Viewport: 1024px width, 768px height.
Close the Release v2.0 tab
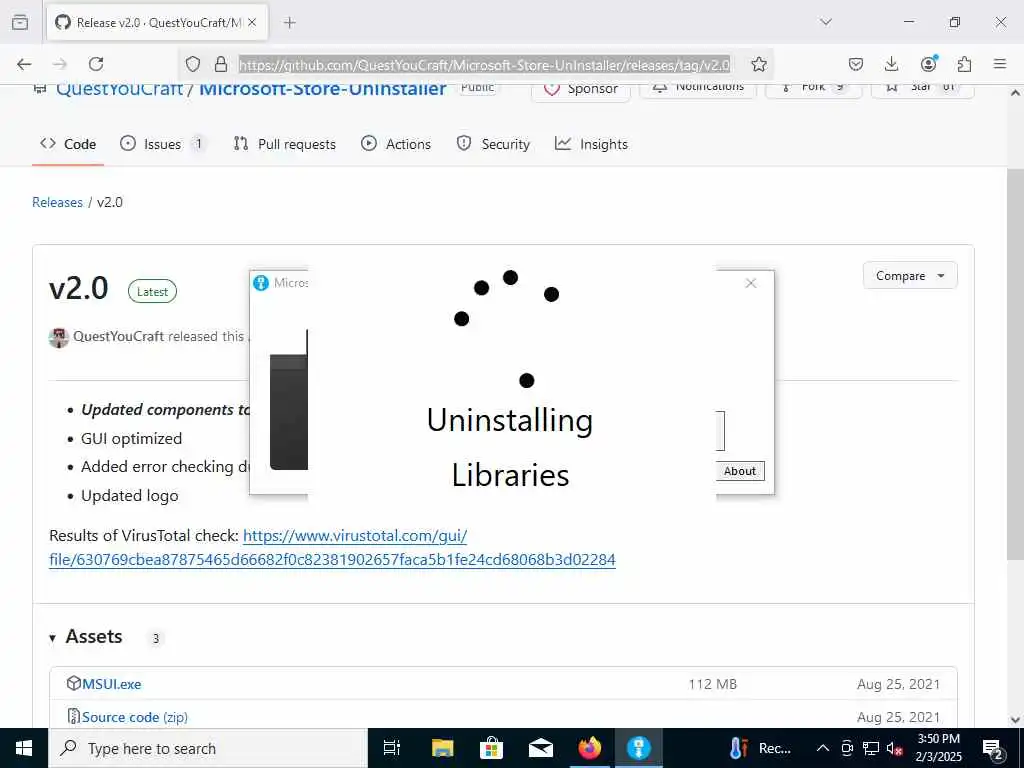(252, 23)
